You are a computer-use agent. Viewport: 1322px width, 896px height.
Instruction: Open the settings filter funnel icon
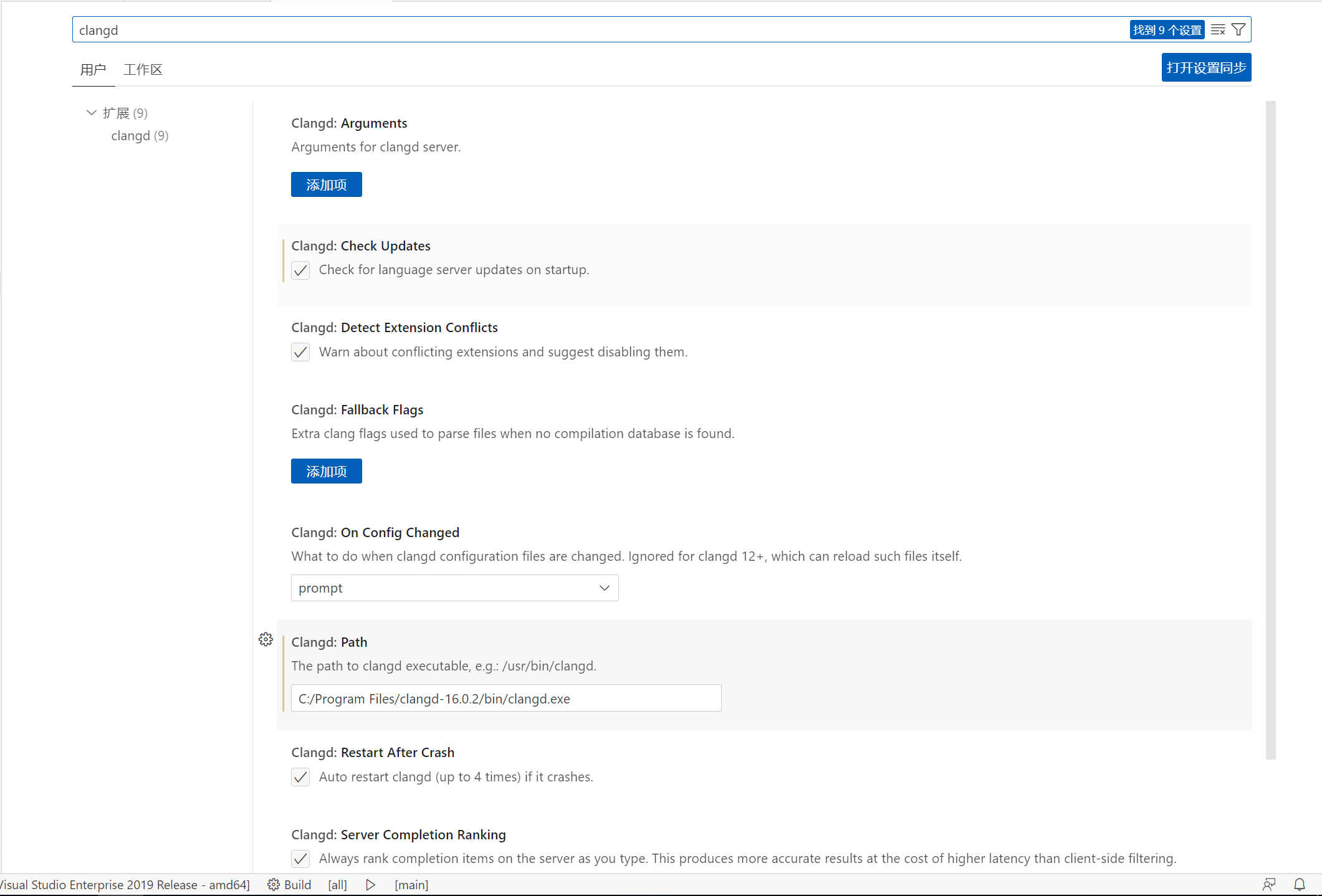(x=1238, y=29)
